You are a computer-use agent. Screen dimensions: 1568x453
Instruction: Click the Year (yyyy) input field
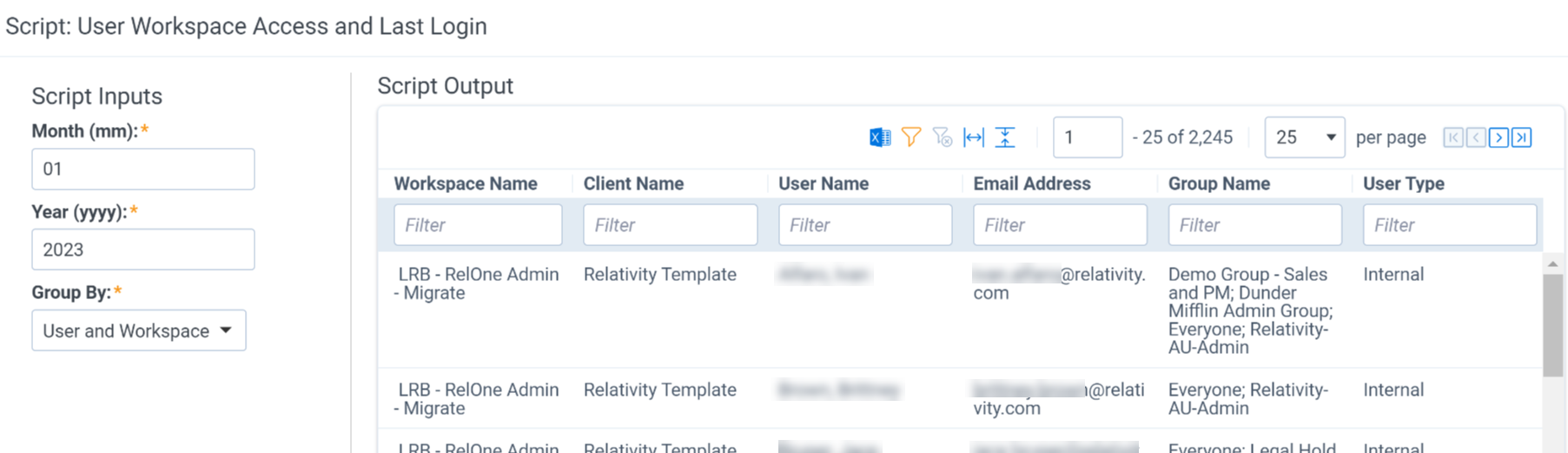(143, 250)
